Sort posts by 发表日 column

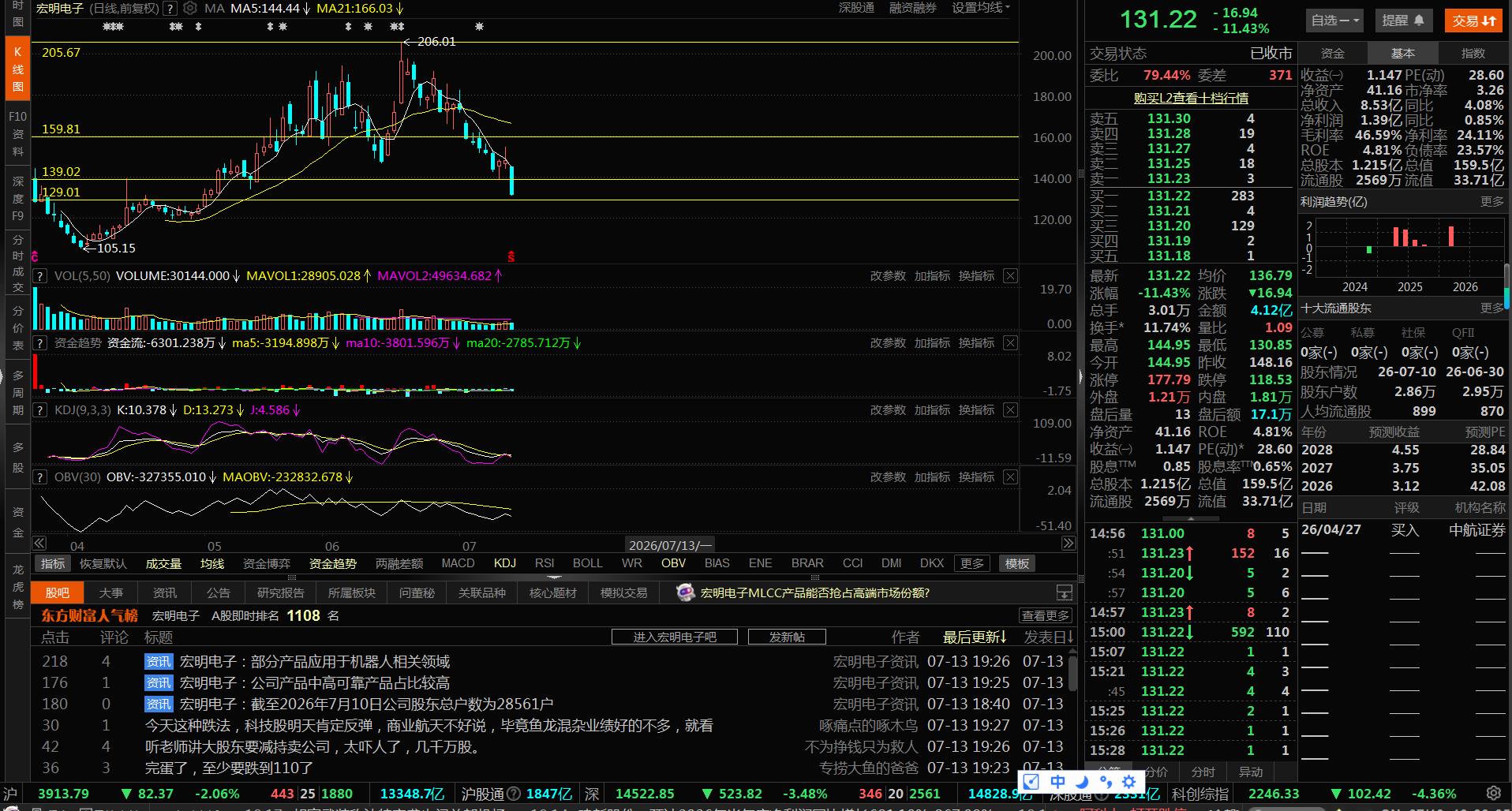pyautogui.click(x=1049, y=637)
